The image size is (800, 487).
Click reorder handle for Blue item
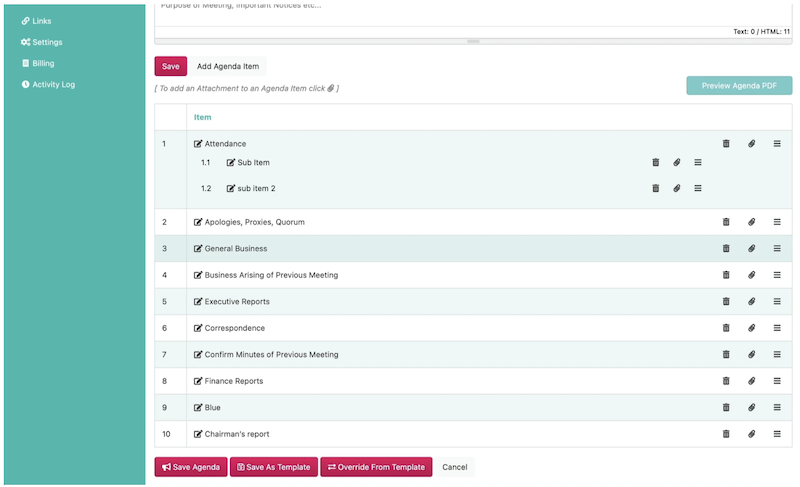[777, 408]
